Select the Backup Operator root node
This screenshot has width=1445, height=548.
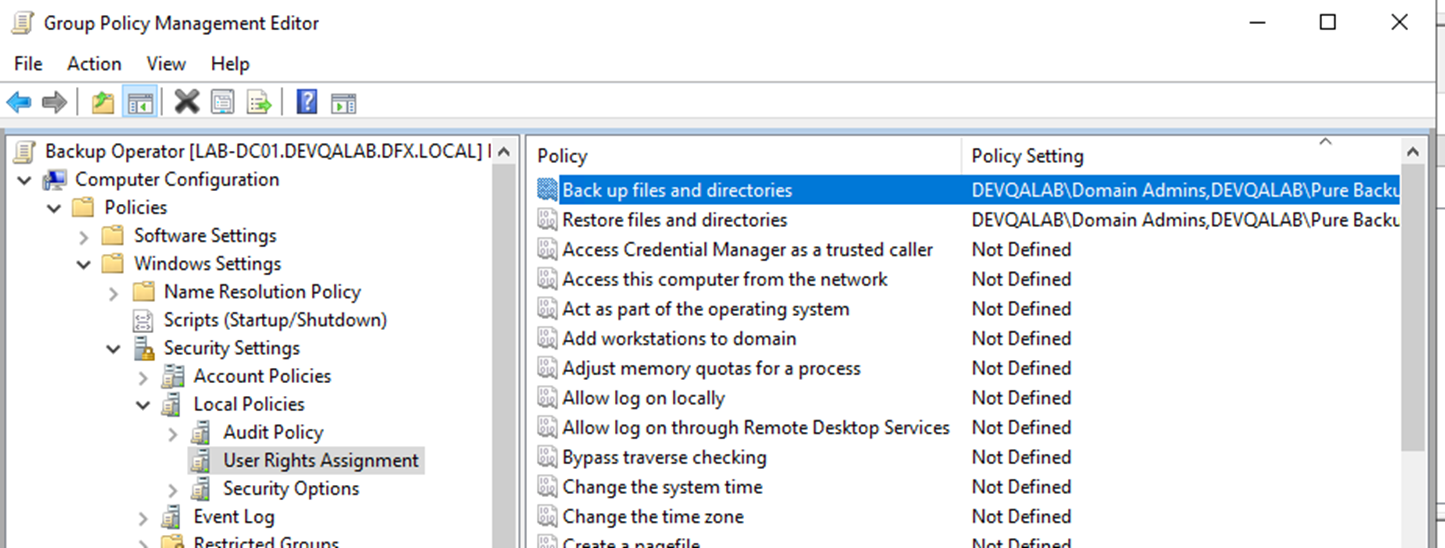266,151
